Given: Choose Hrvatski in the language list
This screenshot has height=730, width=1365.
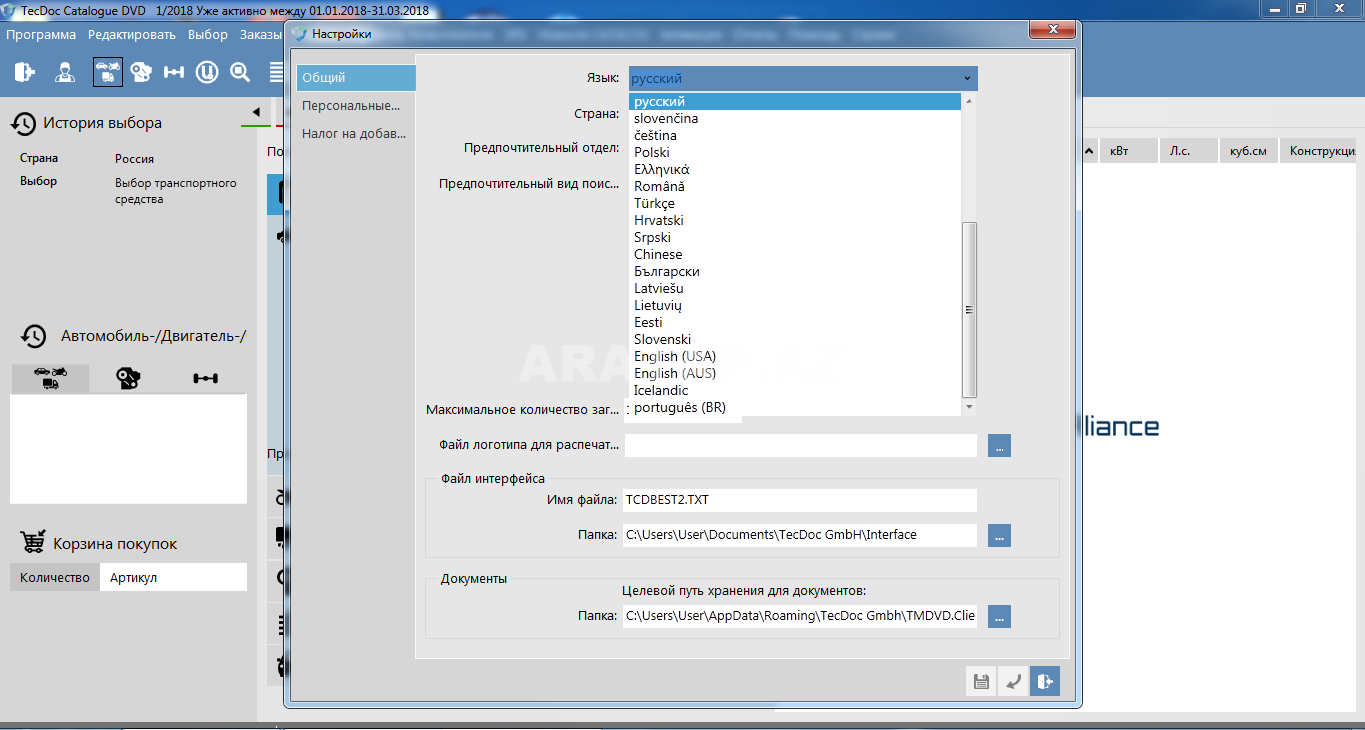Looking at the screenshot, I should pyautogui.click(x=795, y=221).
